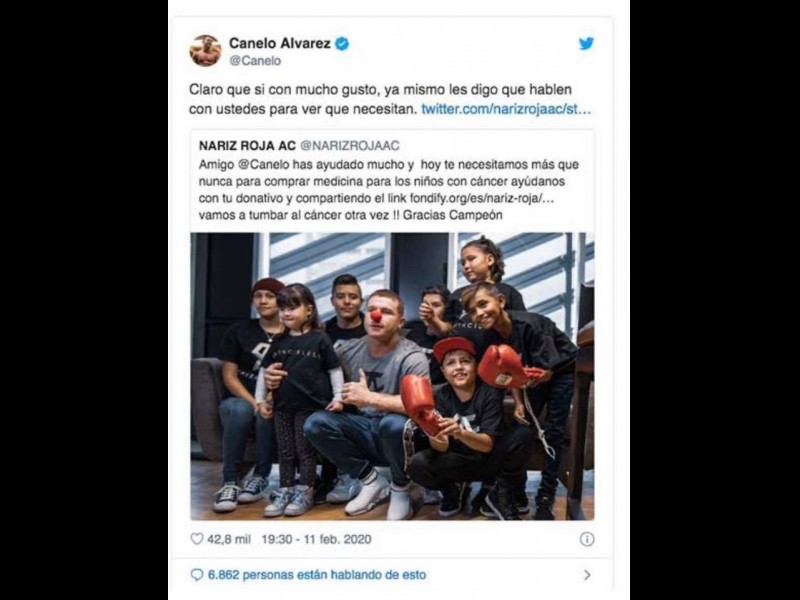Open the group photo with boxing gloves
The width and height of the screenshot is (800, 600).
[392, 377]
